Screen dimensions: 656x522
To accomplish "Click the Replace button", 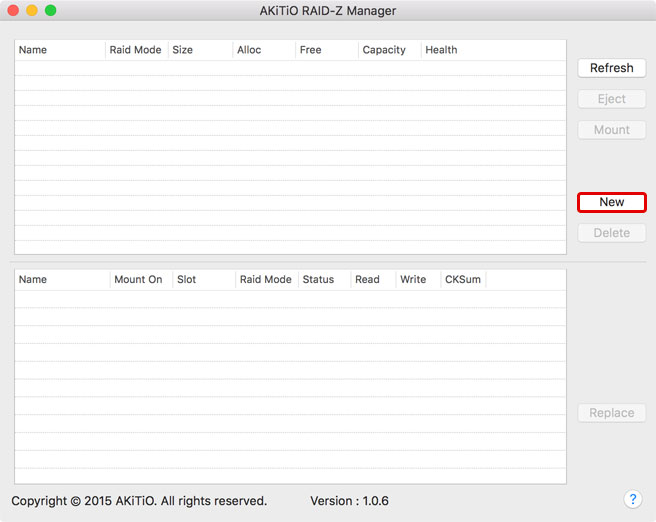I will click(x=611, y=413).
